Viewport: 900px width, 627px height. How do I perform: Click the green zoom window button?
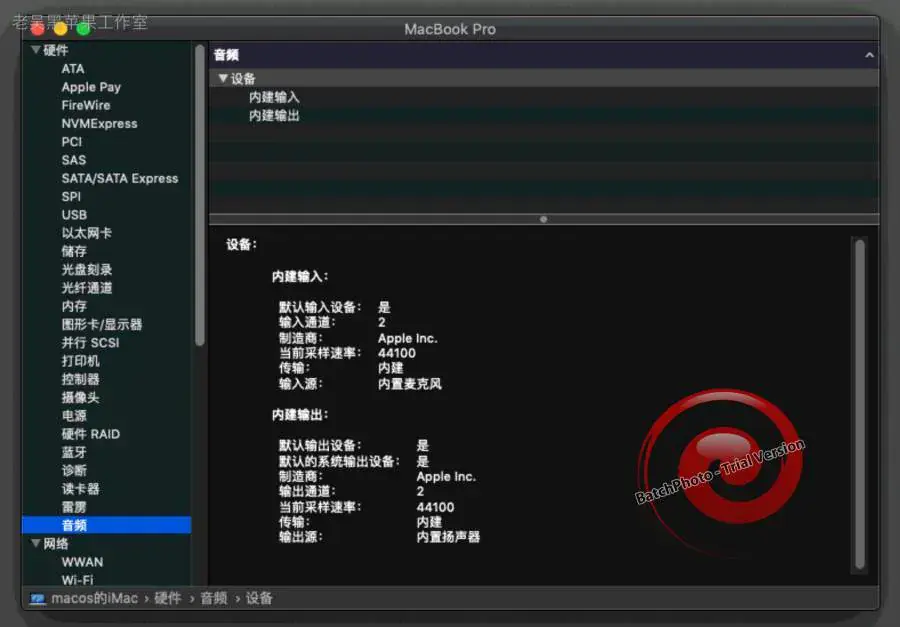tap(83, 28)
